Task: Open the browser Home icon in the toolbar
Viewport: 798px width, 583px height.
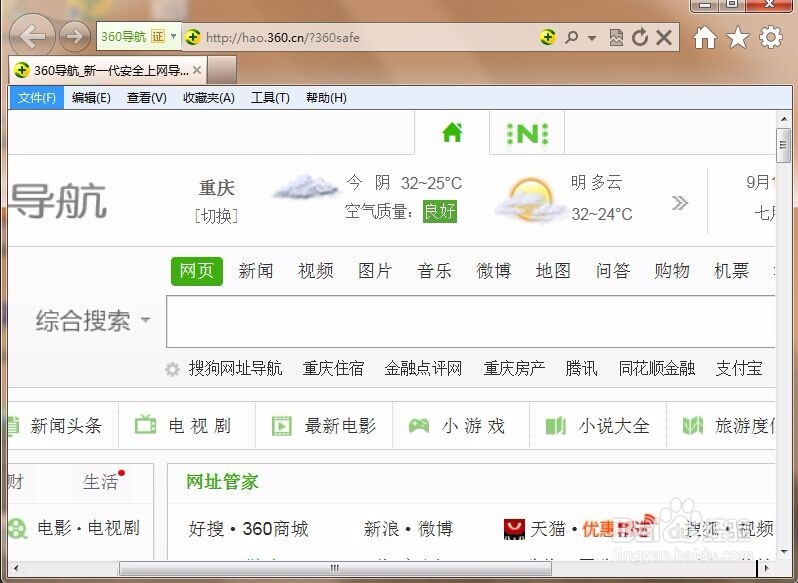Action: (x=705, y=37)
